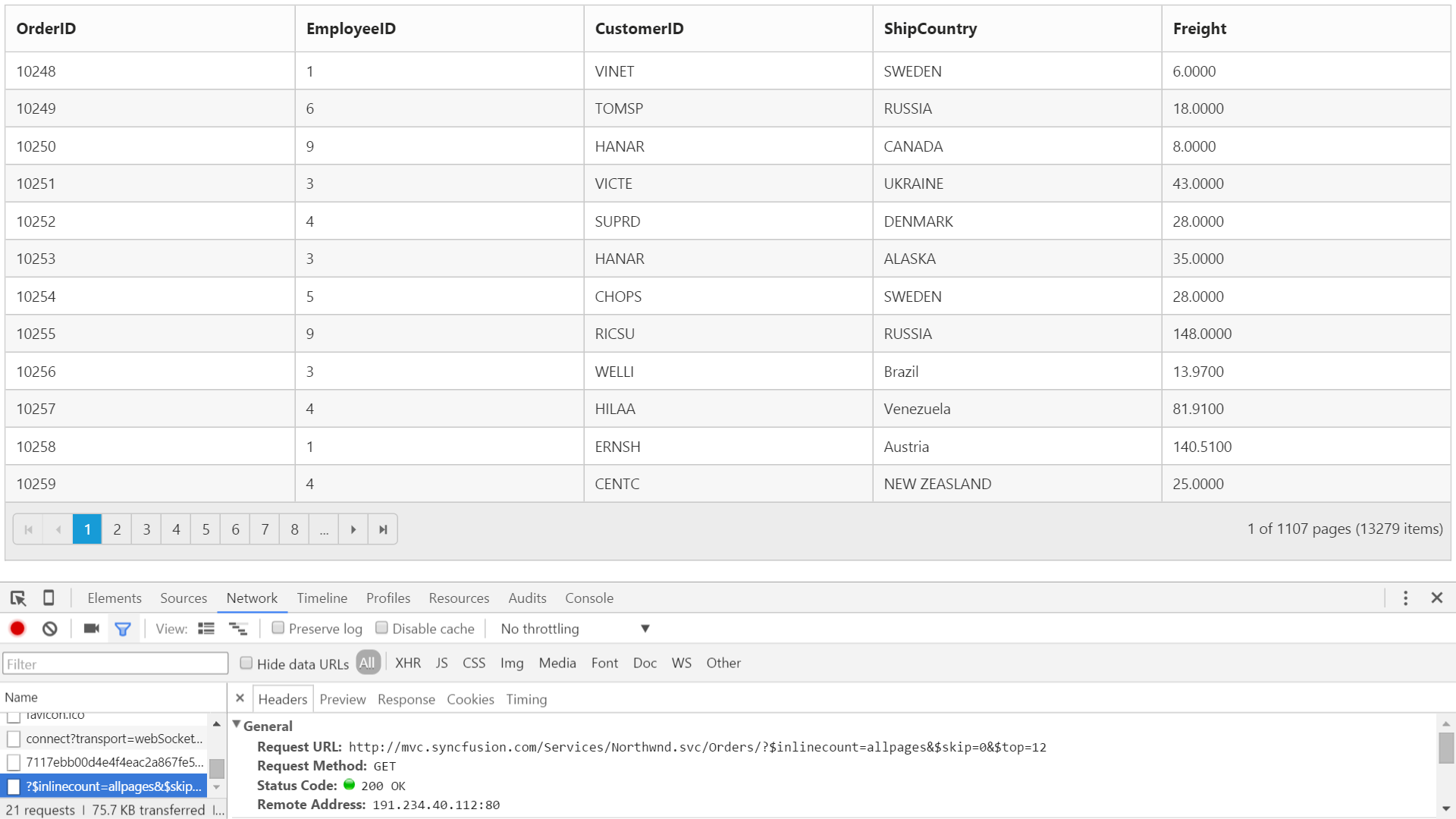Toggle Hide data URLs

pos(246,663)
